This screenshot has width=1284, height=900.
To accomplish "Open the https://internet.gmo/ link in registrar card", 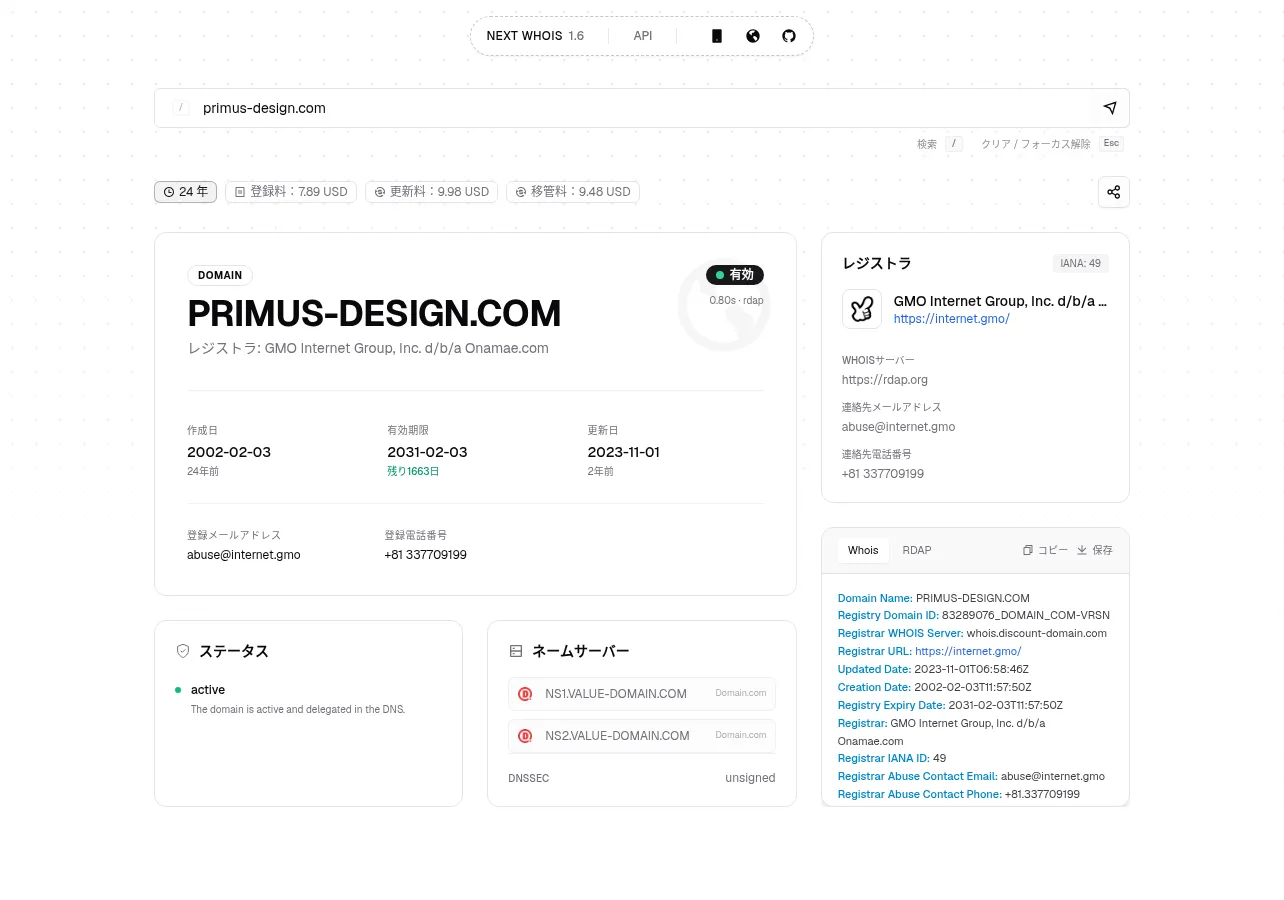I will click(x=952, y=319).
